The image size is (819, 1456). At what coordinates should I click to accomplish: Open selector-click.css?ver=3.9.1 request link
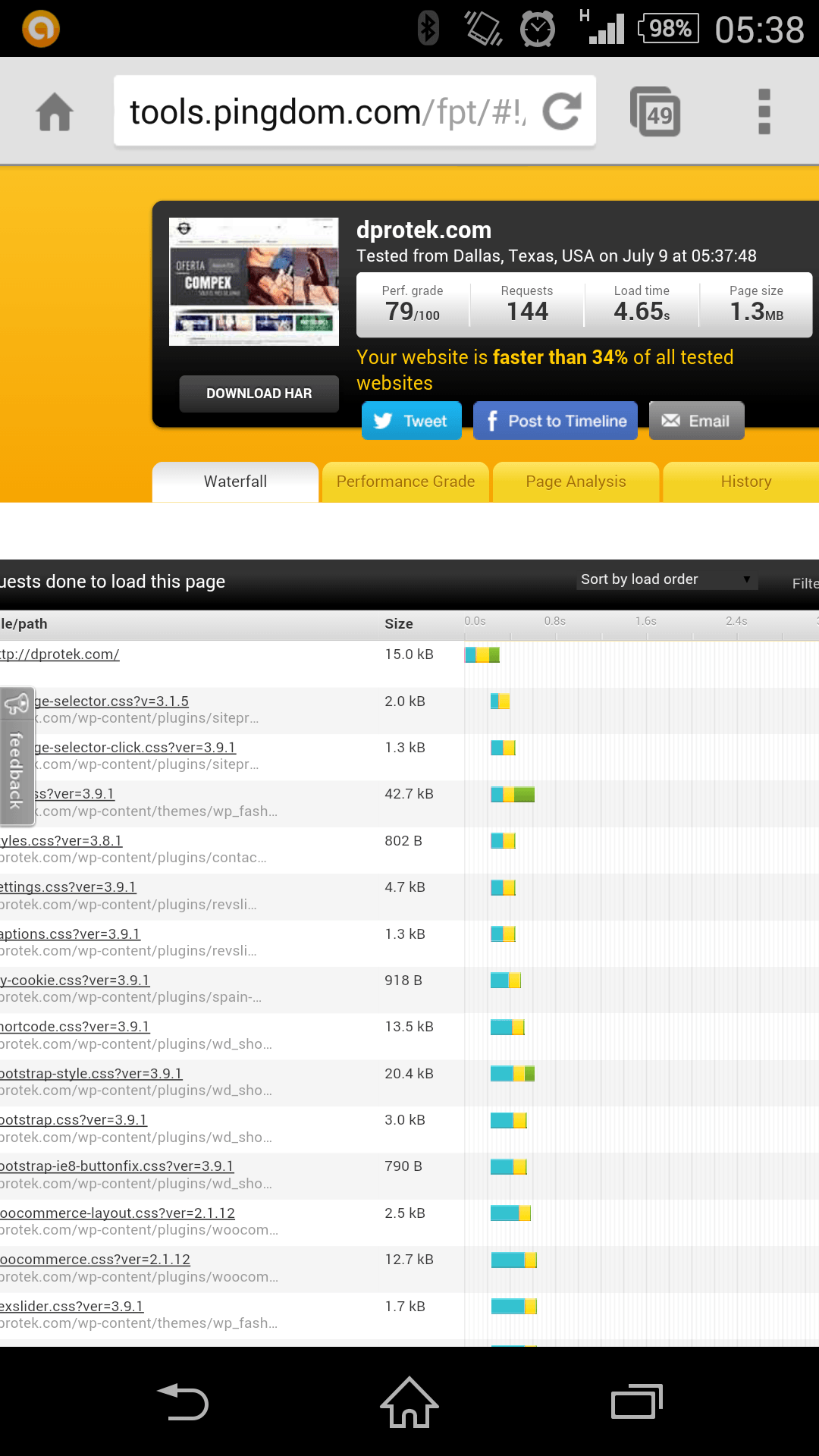[135, 747]
